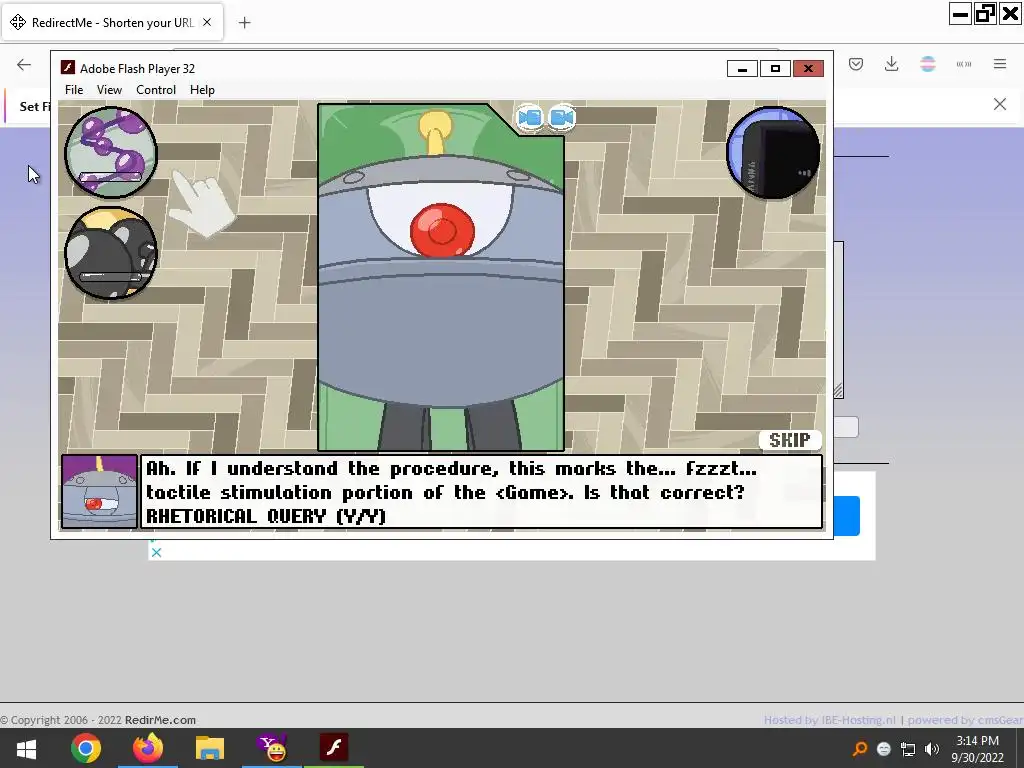1024x768 pixels.
Task: Click the left camera angle icon
Action: tap(530, 118)
